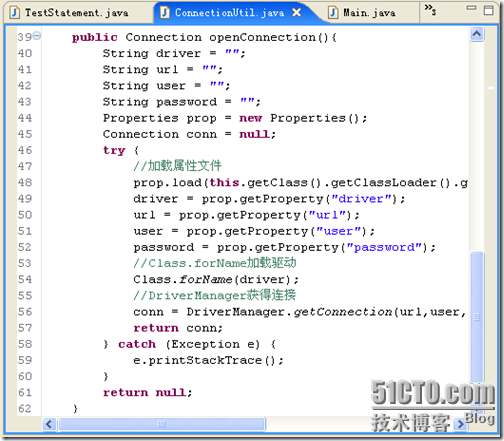Click the horizontal scrollbar left arrow
The height and width of the screenshot is (441, 504).
pyautogui.click(x=49, y=424)
